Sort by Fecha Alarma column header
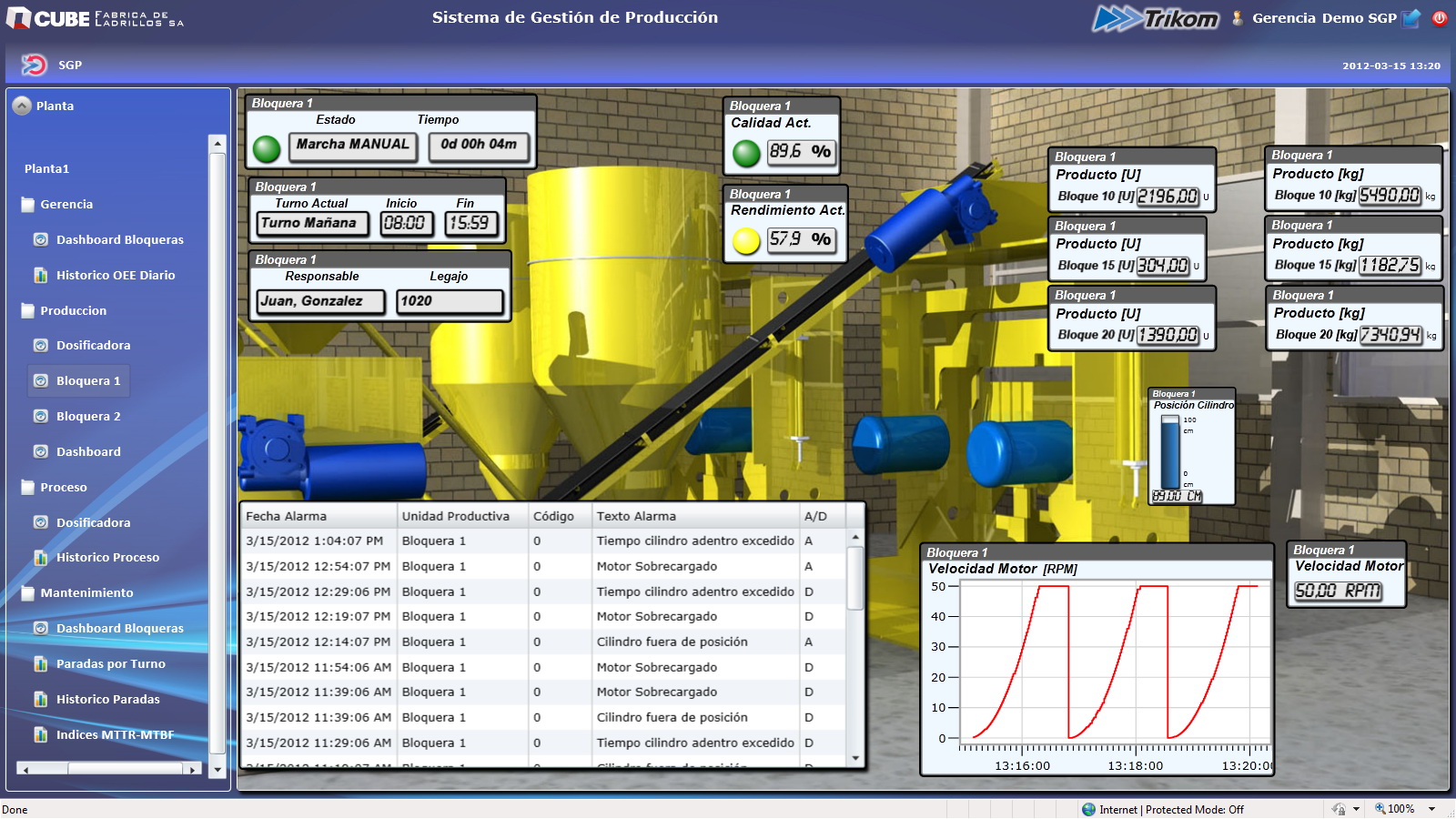Image resolution: width=1456 pixels, height=819 pixels. [318, 516]
